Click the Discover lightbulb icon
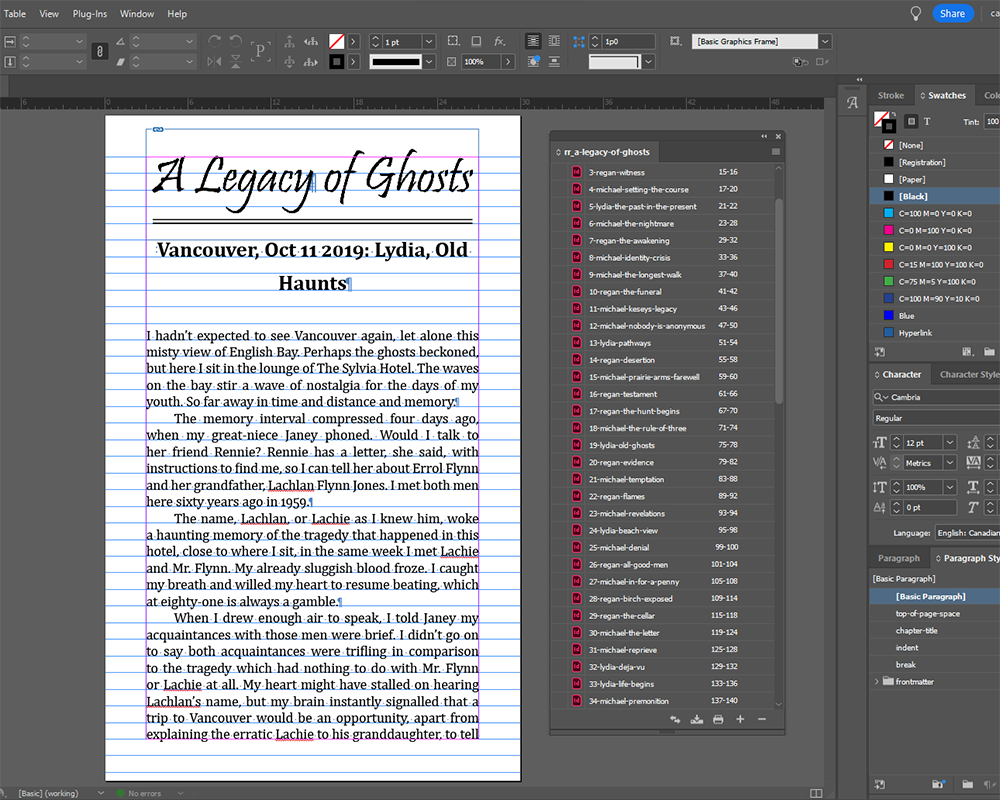 [x=915, y=13]
